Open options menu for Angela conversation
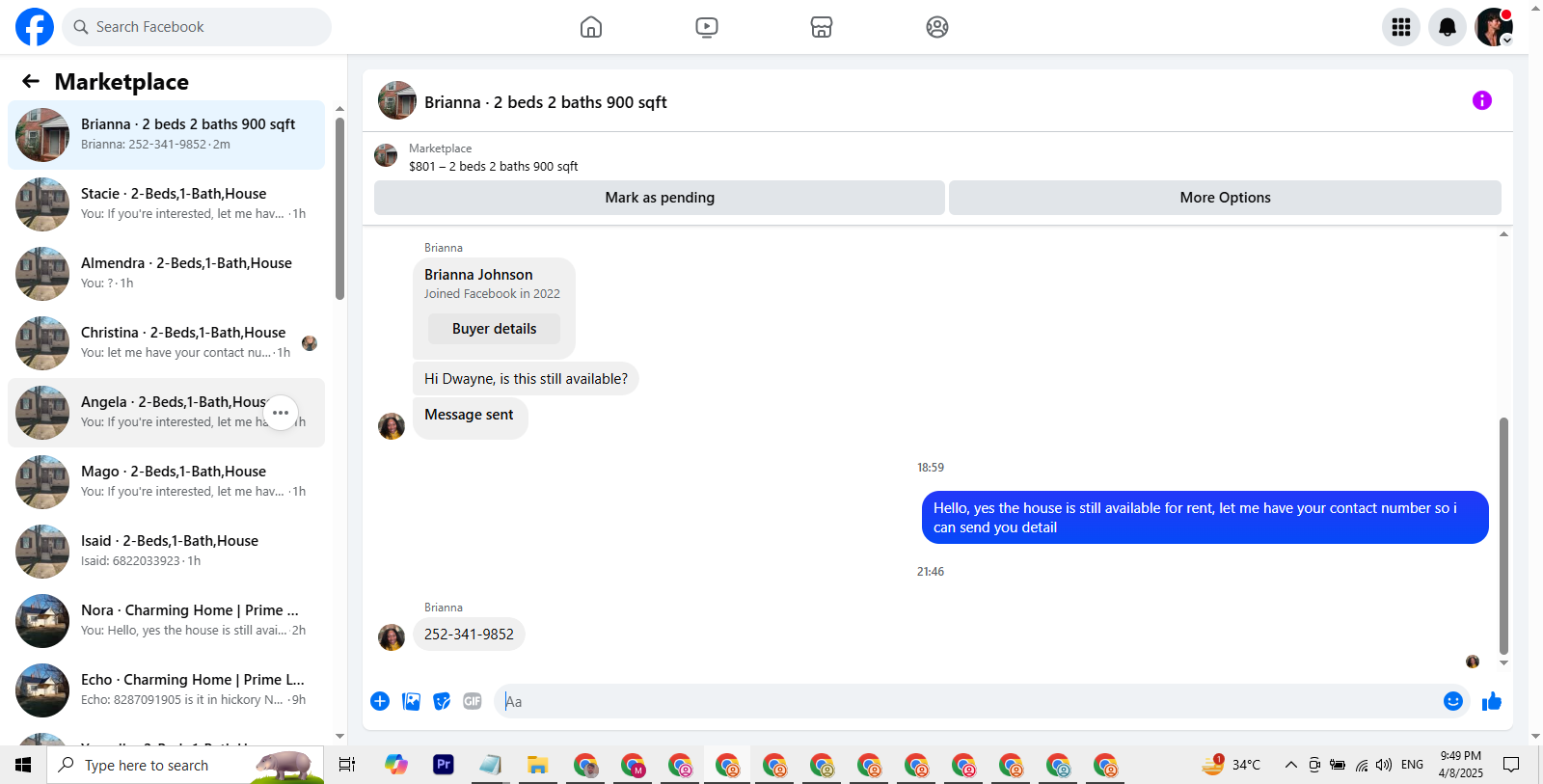Image resolution: width=1543 pixels, height=784 pixels. pos(281,413)
